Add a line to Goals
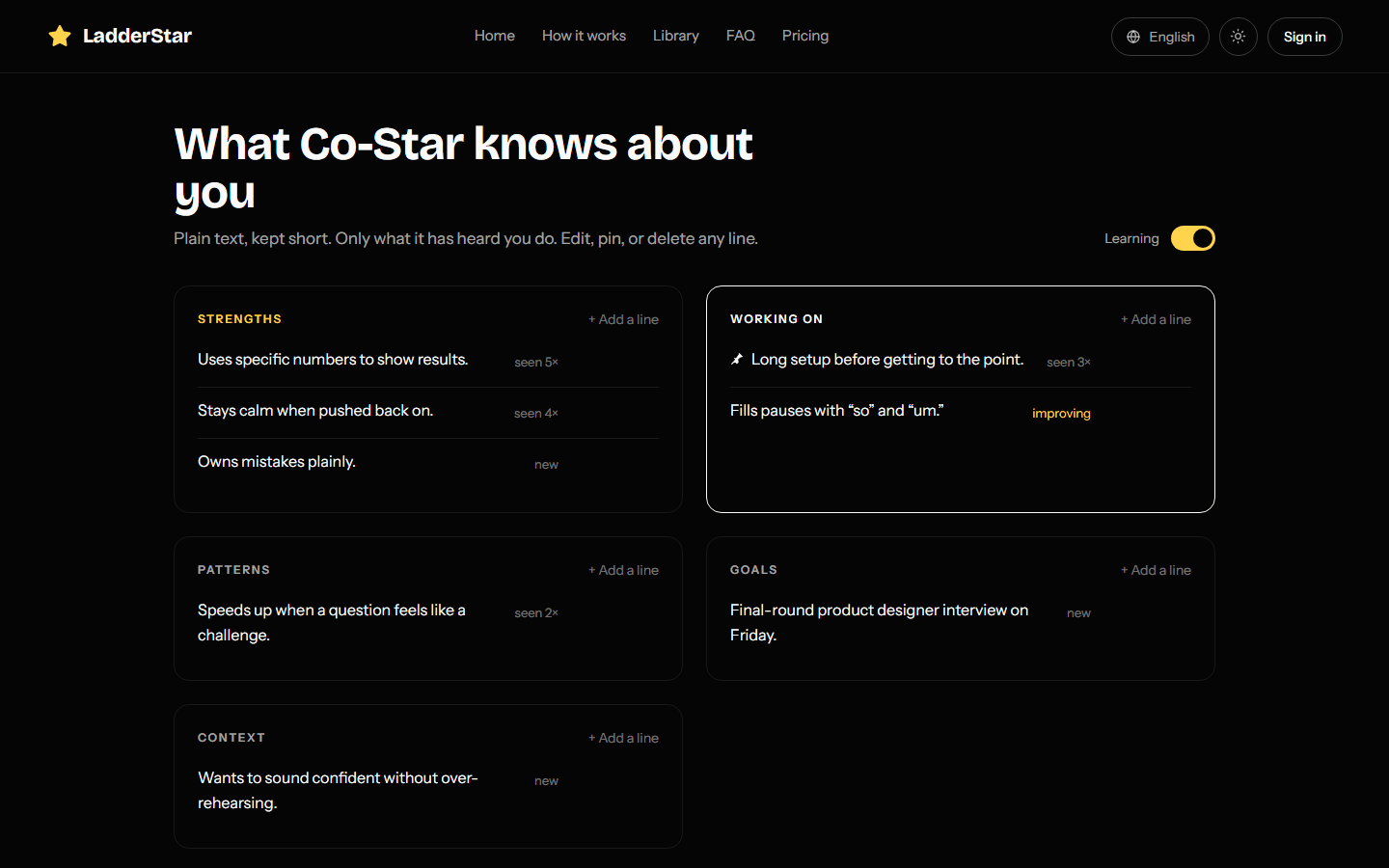The image size is (1389, 868). pos(1157,570)
